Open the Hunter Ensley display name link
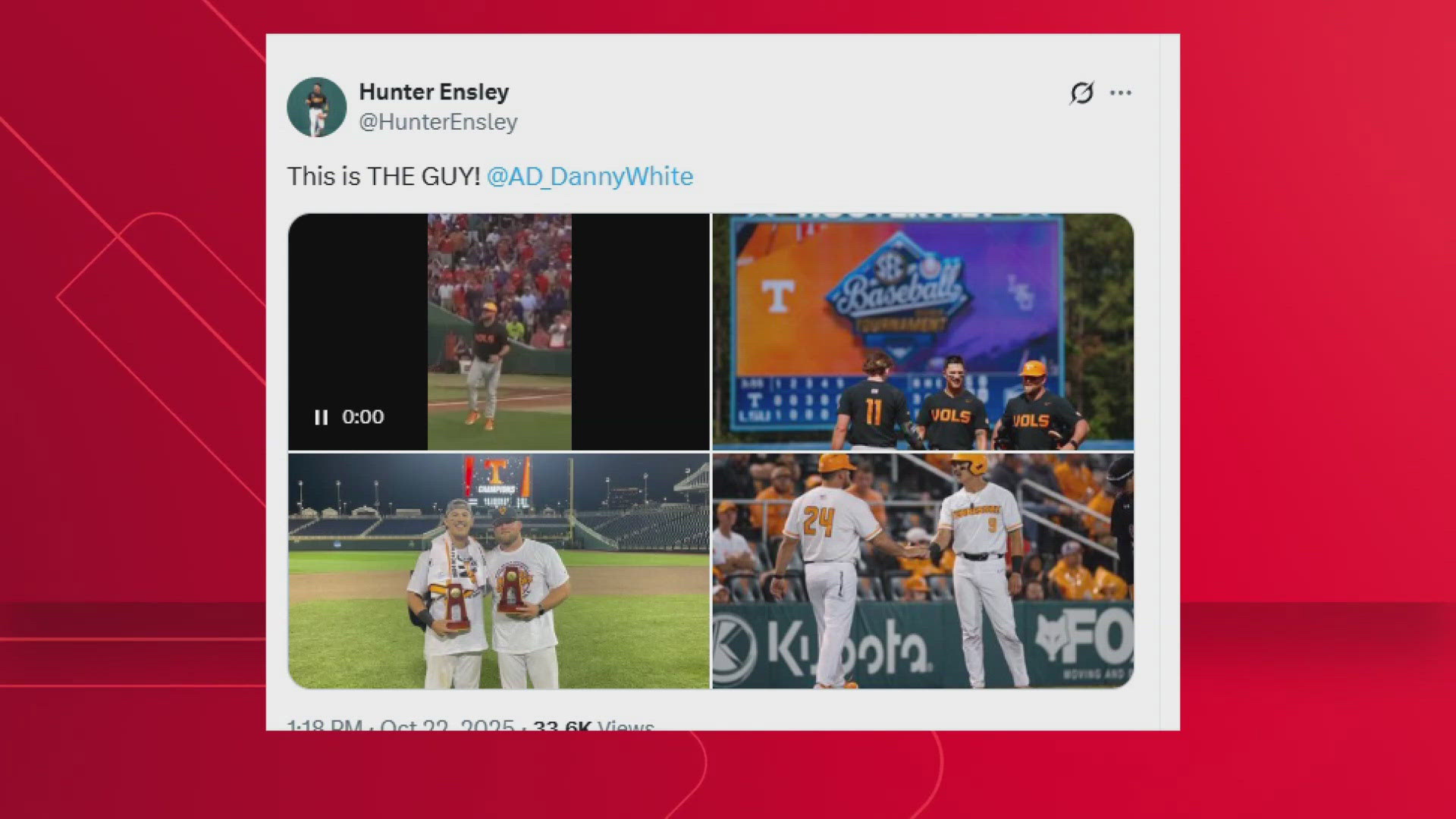The height and width of the screenshot is (819, 1456). 433,92
